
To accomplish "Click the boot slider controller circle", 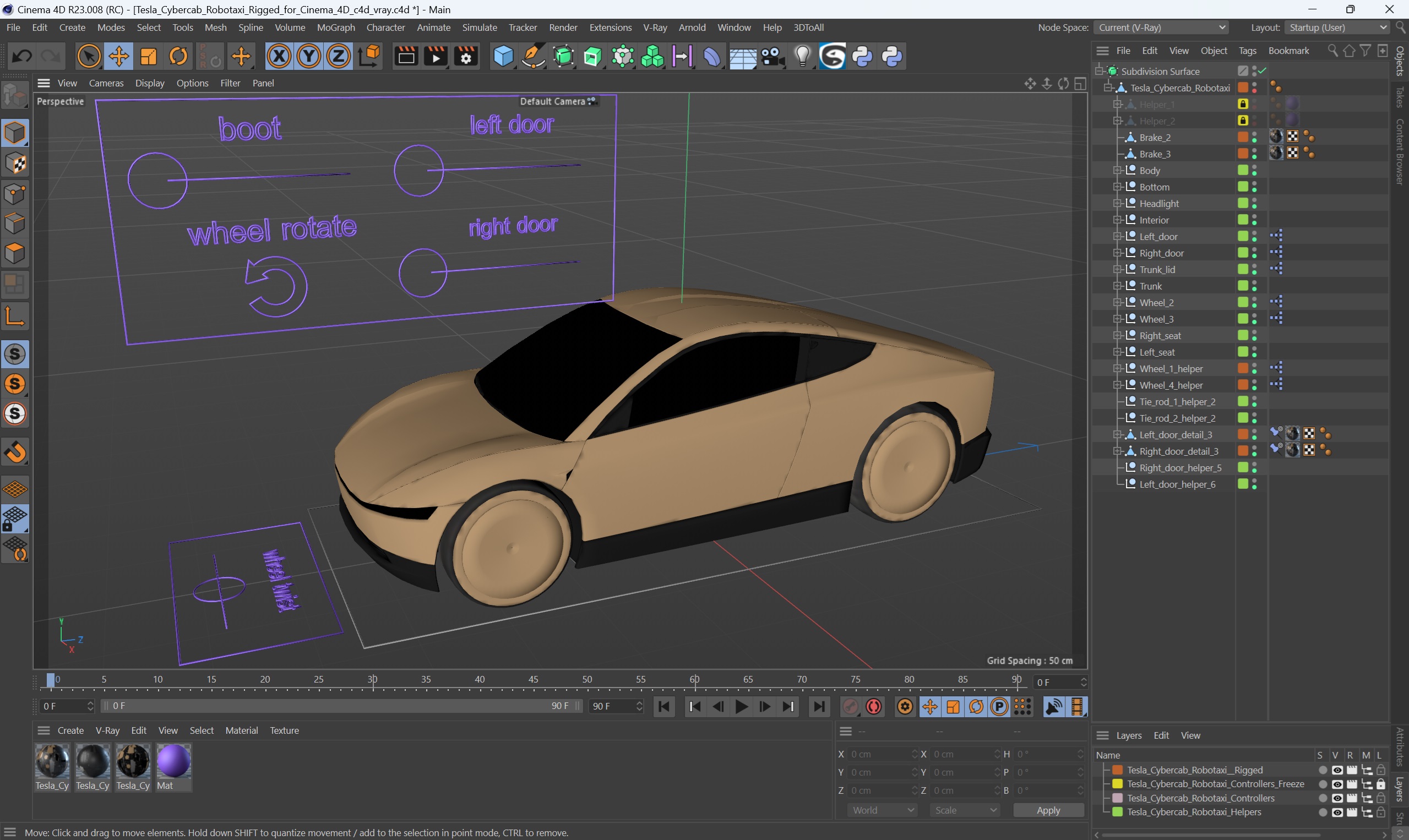I will (x=157, y=181).
